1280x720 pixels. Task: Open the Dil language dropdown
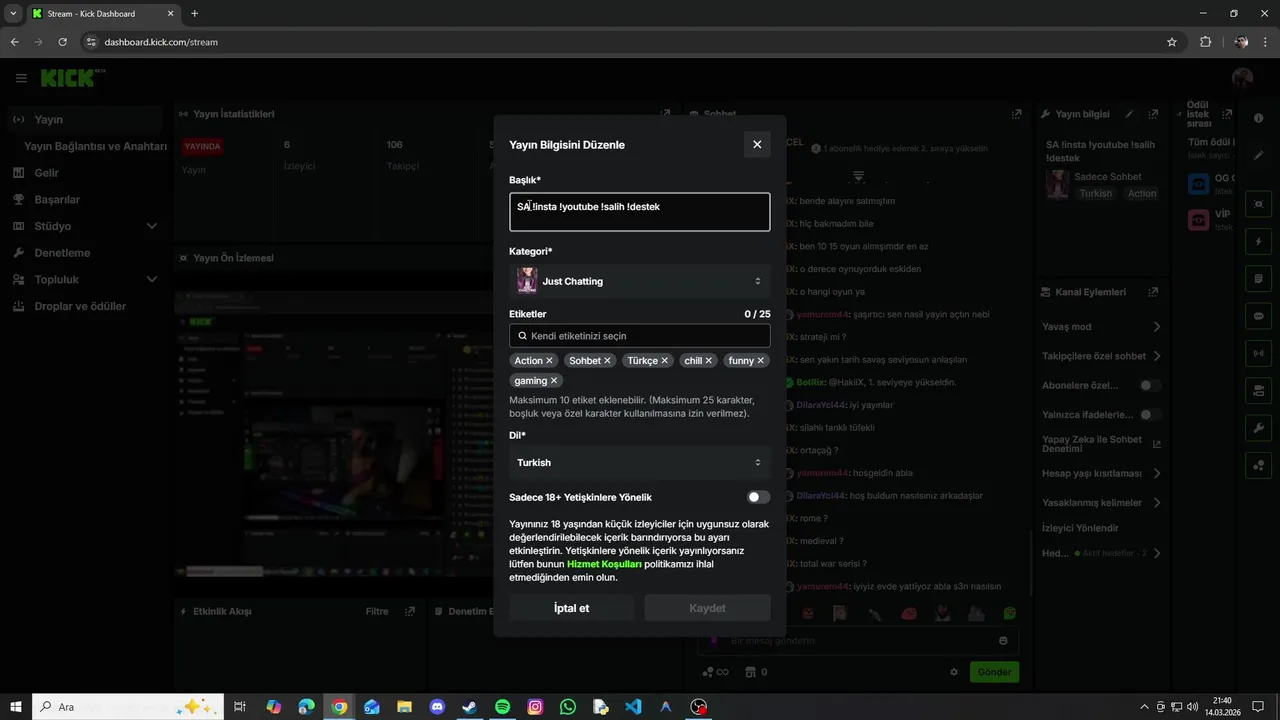coord(640,462)
